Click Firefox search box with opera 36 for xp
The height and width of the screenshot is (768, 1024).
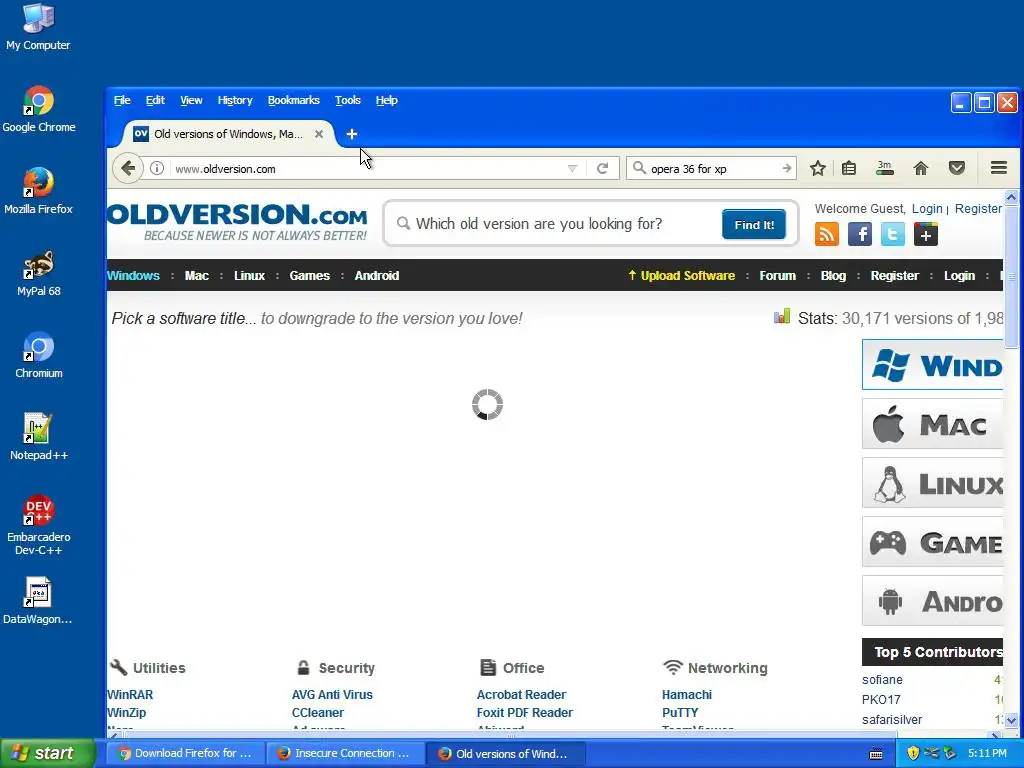tap(712, 168)
